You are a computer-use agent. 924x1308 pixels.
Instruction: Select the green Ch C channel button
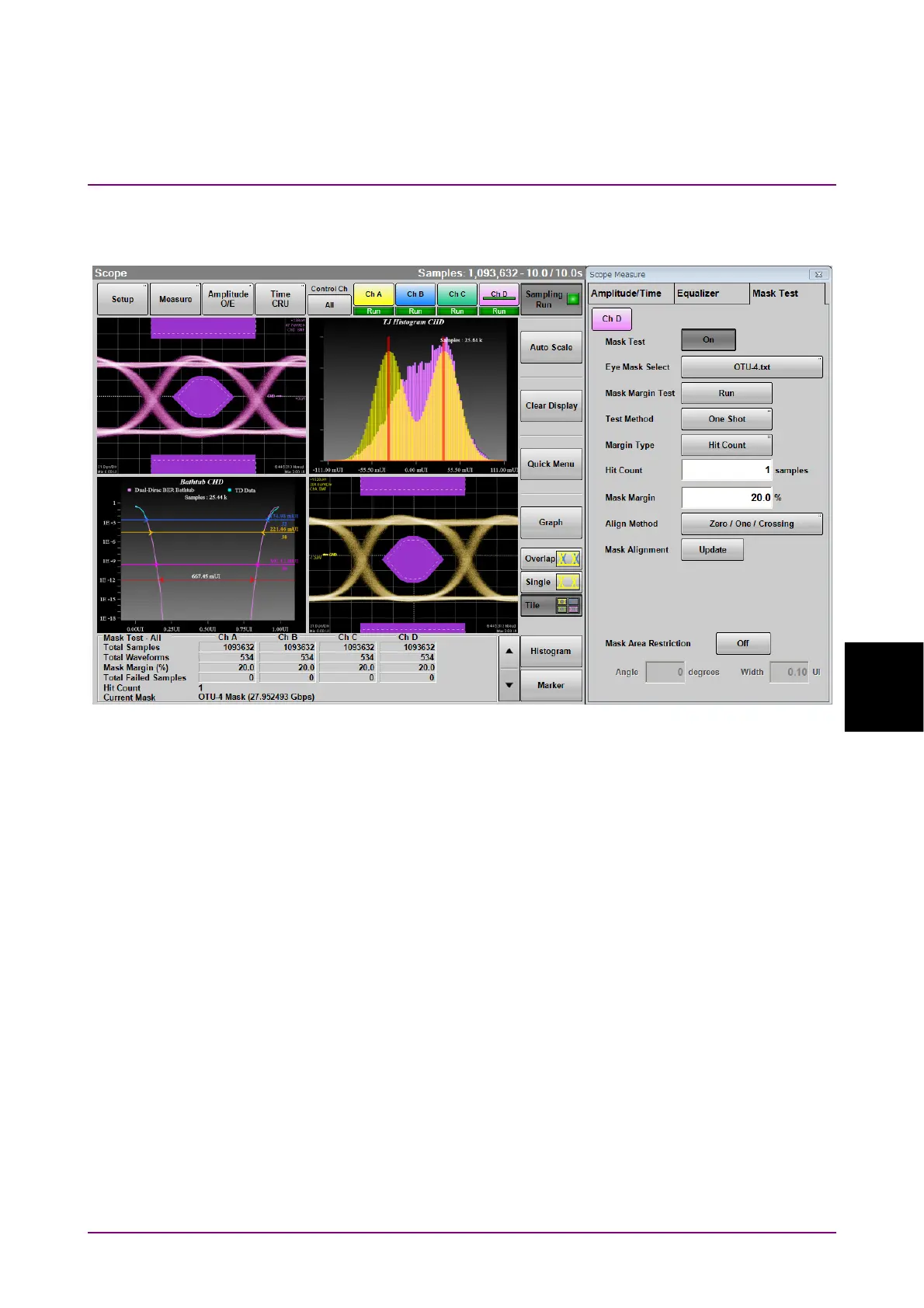pos(457,294)
